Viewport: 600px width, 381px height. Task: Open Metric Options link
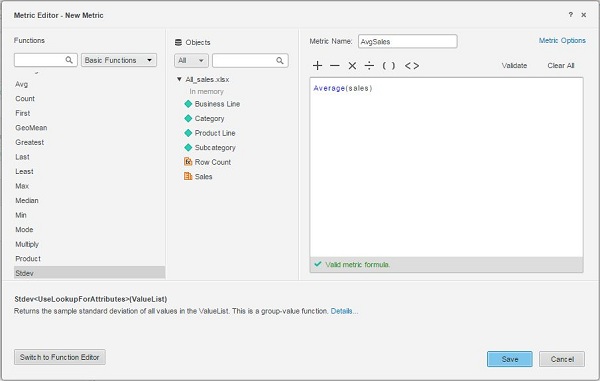click(562, 41)
